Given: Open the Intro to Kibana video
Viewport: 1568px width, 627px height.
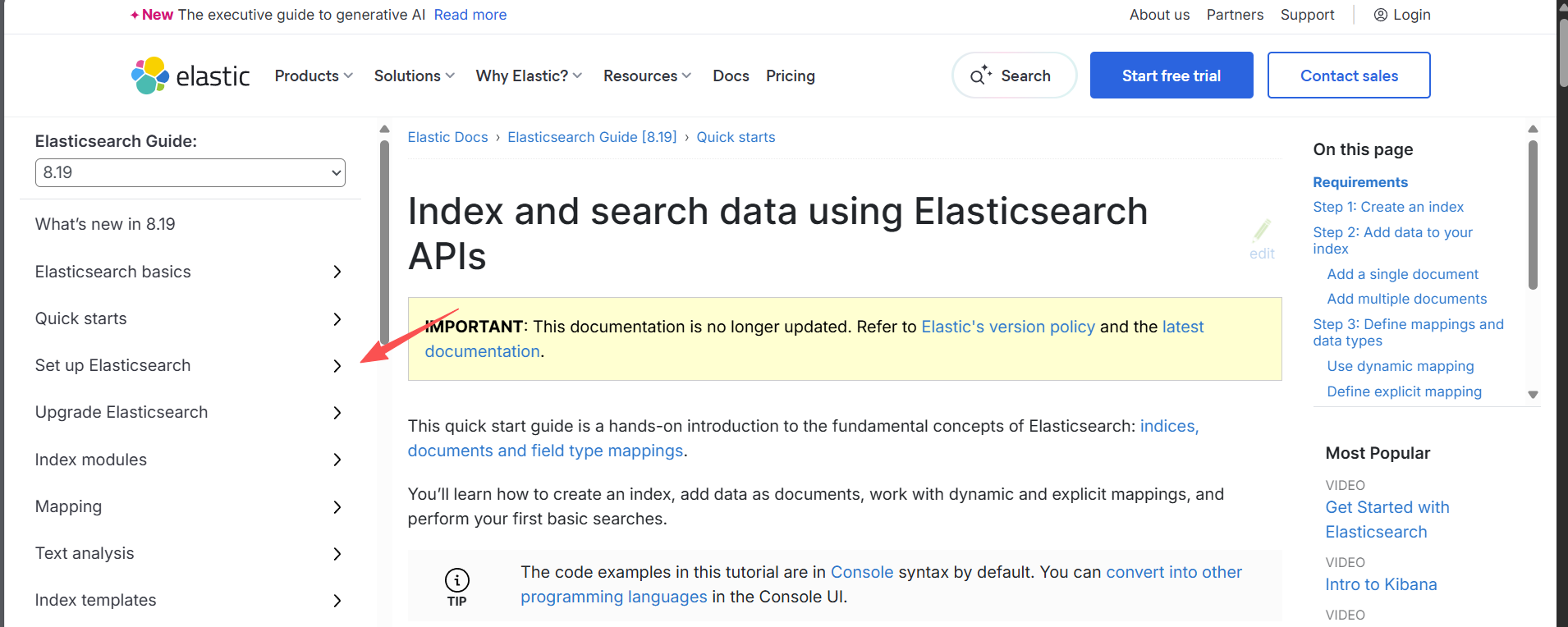Looking at the screenshot, I should pyautogui.click(x=1381, y=584).
